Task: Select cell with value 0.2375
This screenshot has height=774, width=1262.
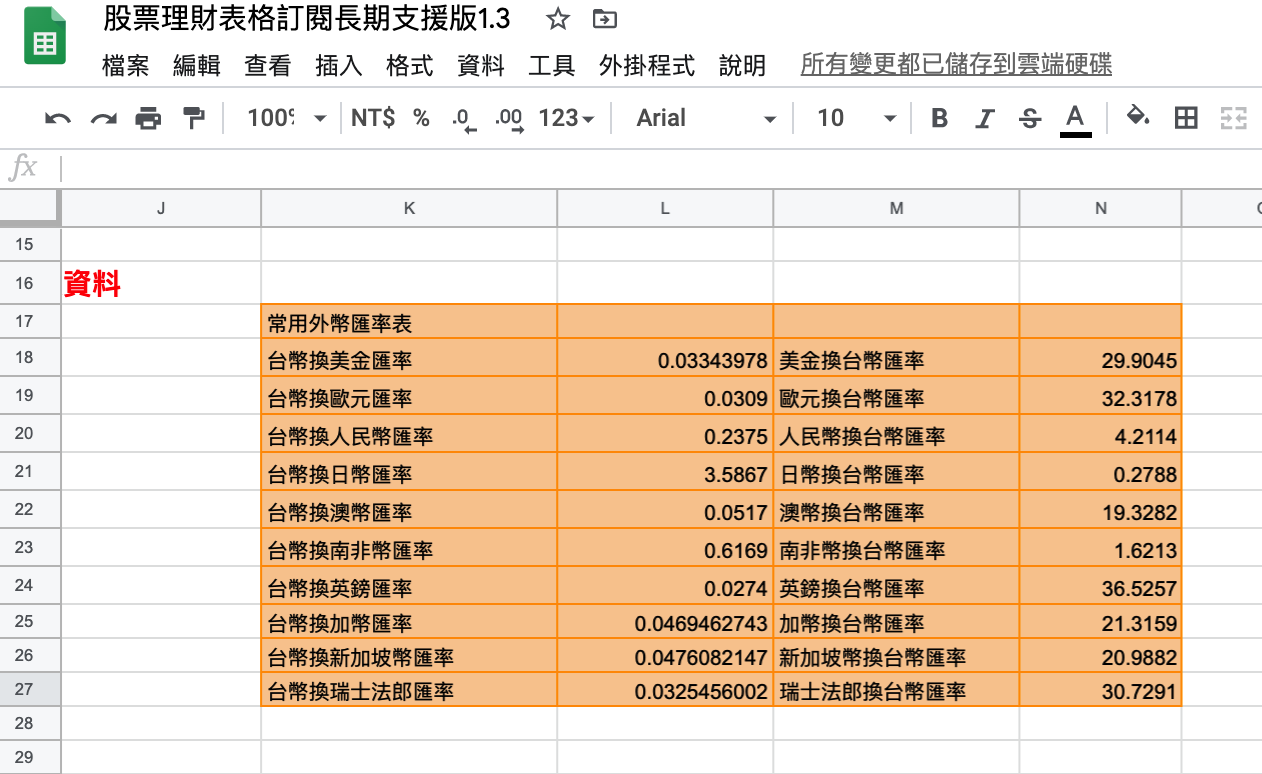Action: (665, 434)
